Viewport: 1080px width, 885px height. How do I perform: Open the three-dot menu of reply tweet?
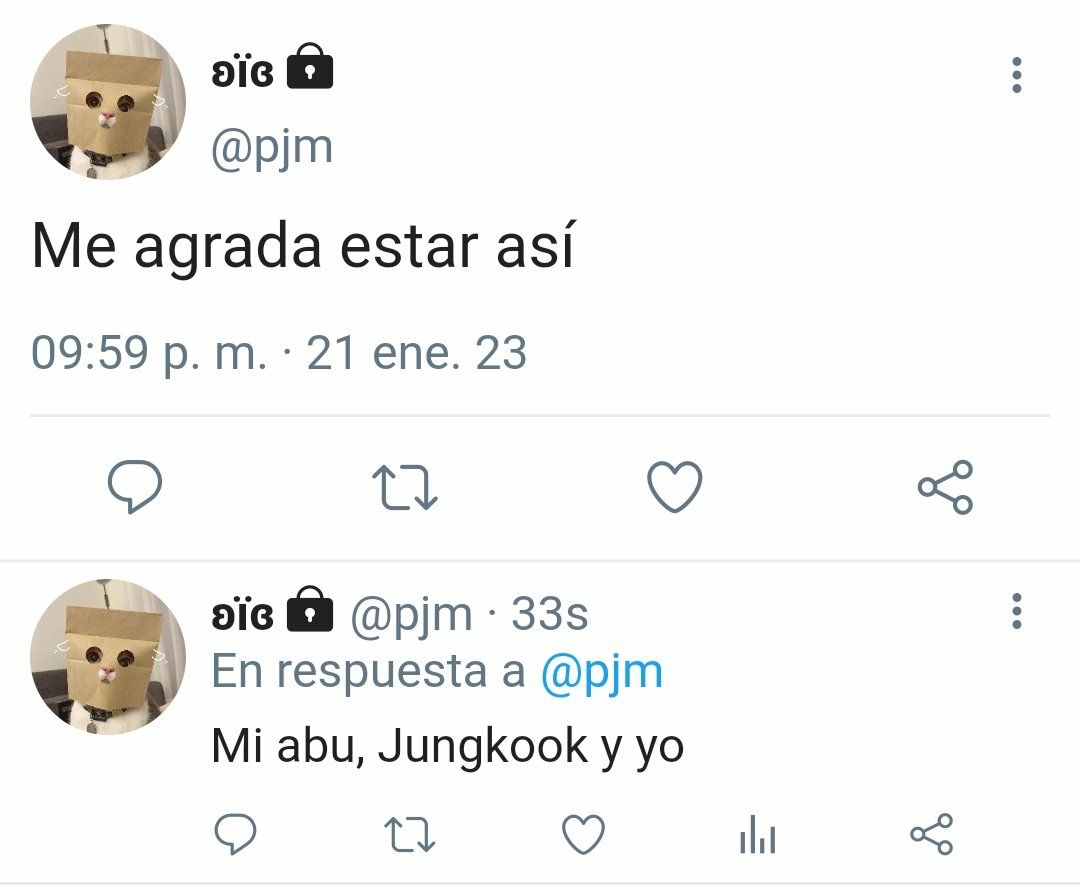click(1017, 610)
